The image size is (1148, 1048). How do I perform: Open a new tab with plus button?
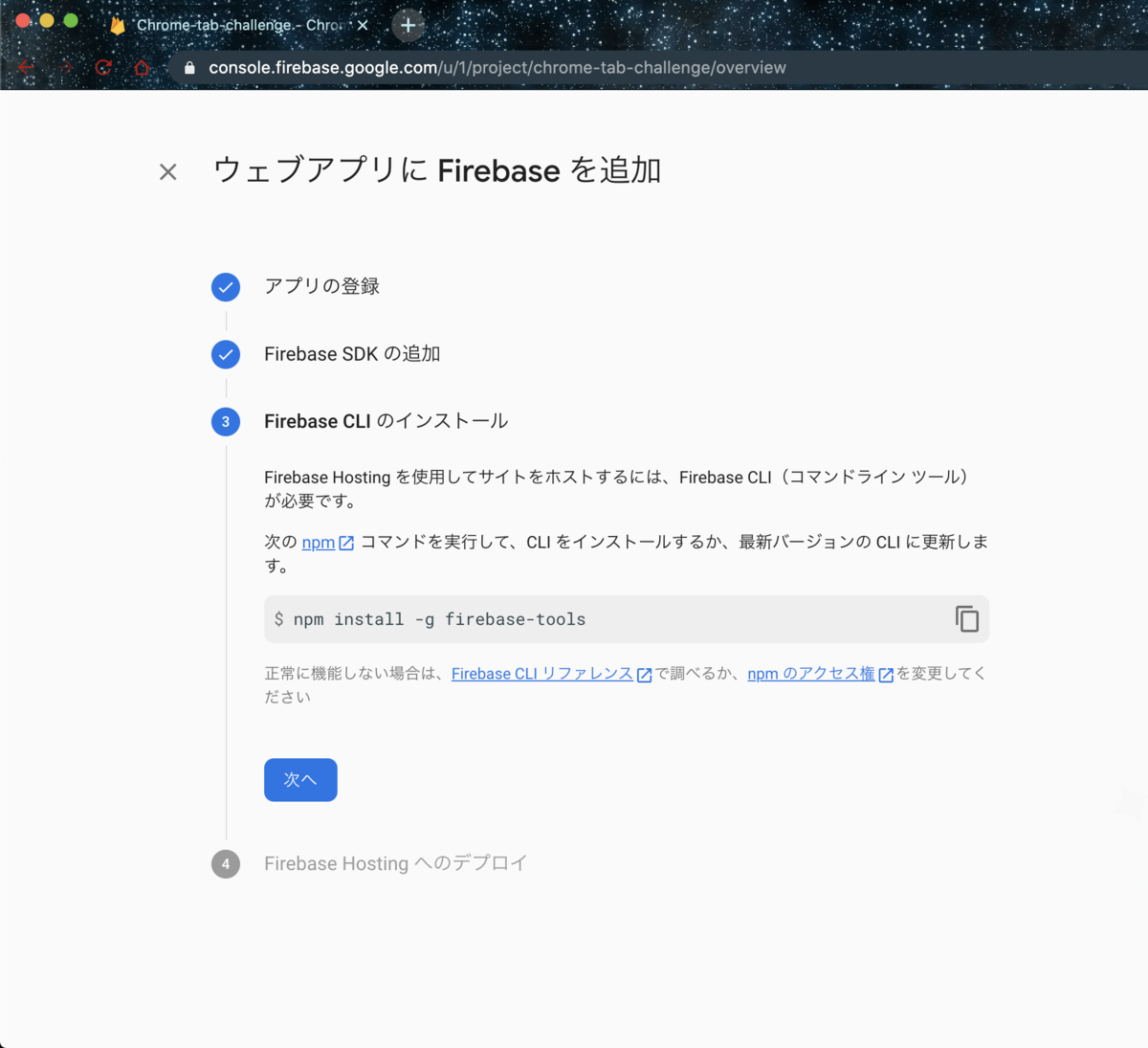[x=408, y=25]
